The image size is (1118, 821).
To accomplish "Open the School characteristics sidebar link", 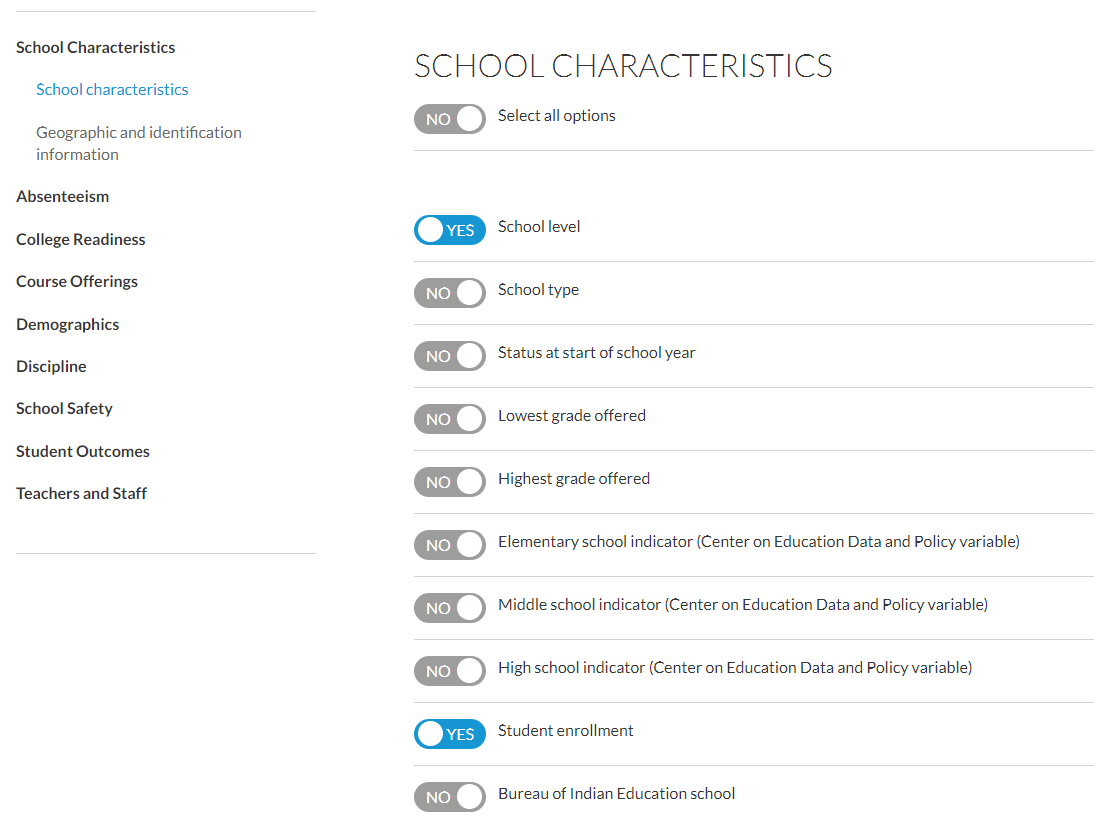I will click(112, 90).
